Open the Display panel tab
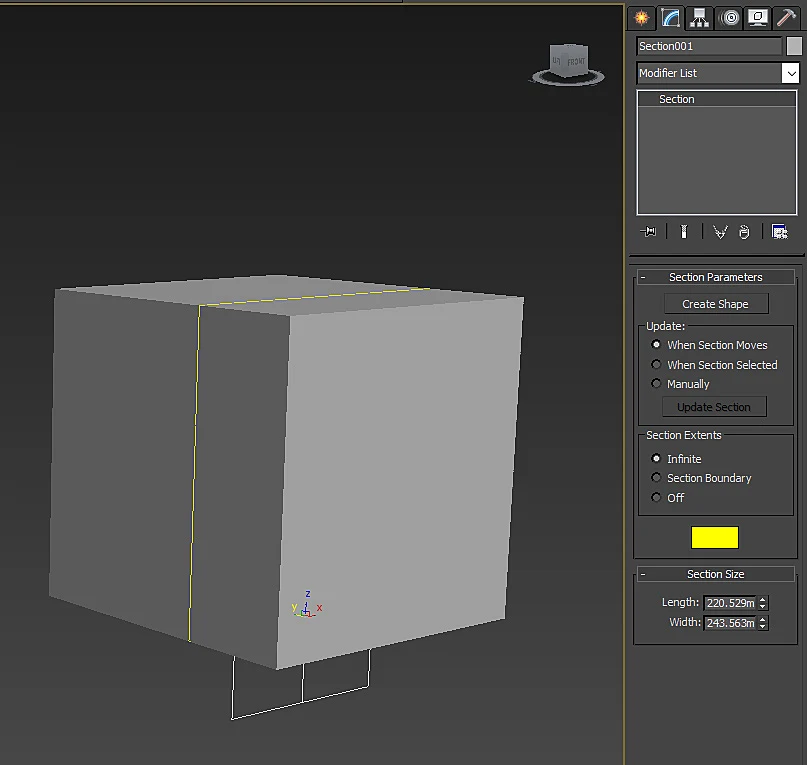Image resolution: width=807 pixels, height=765 pixels. (758, 18)
